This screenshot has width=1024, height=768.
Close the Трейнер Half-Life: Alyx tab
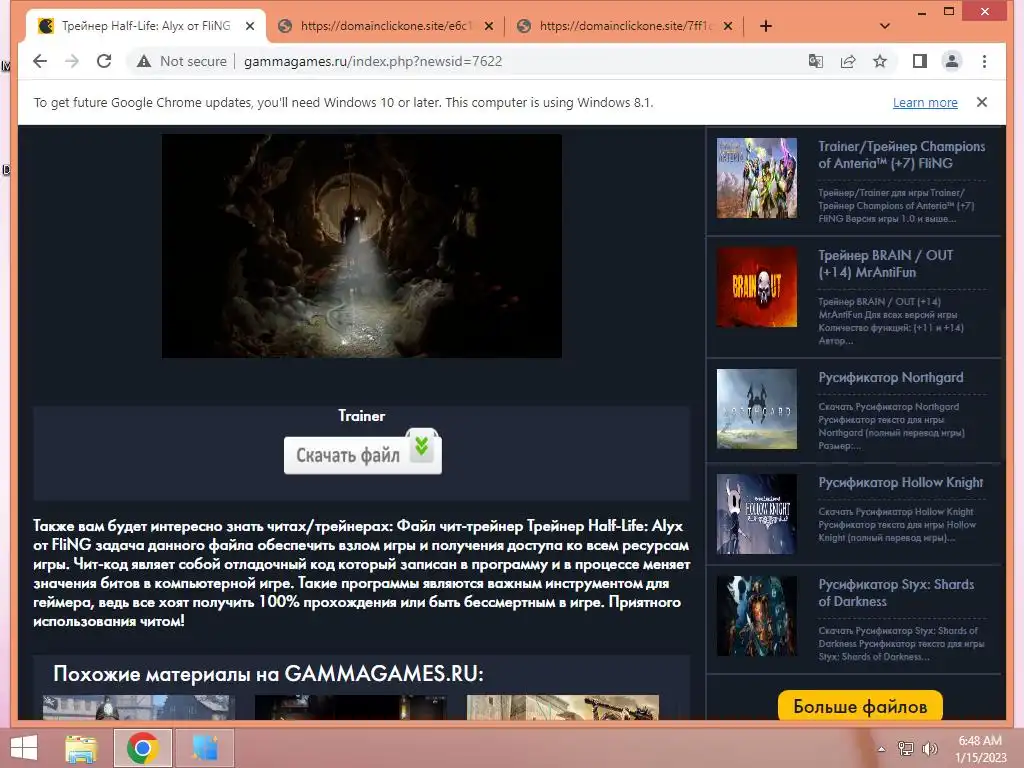[249, 26]
